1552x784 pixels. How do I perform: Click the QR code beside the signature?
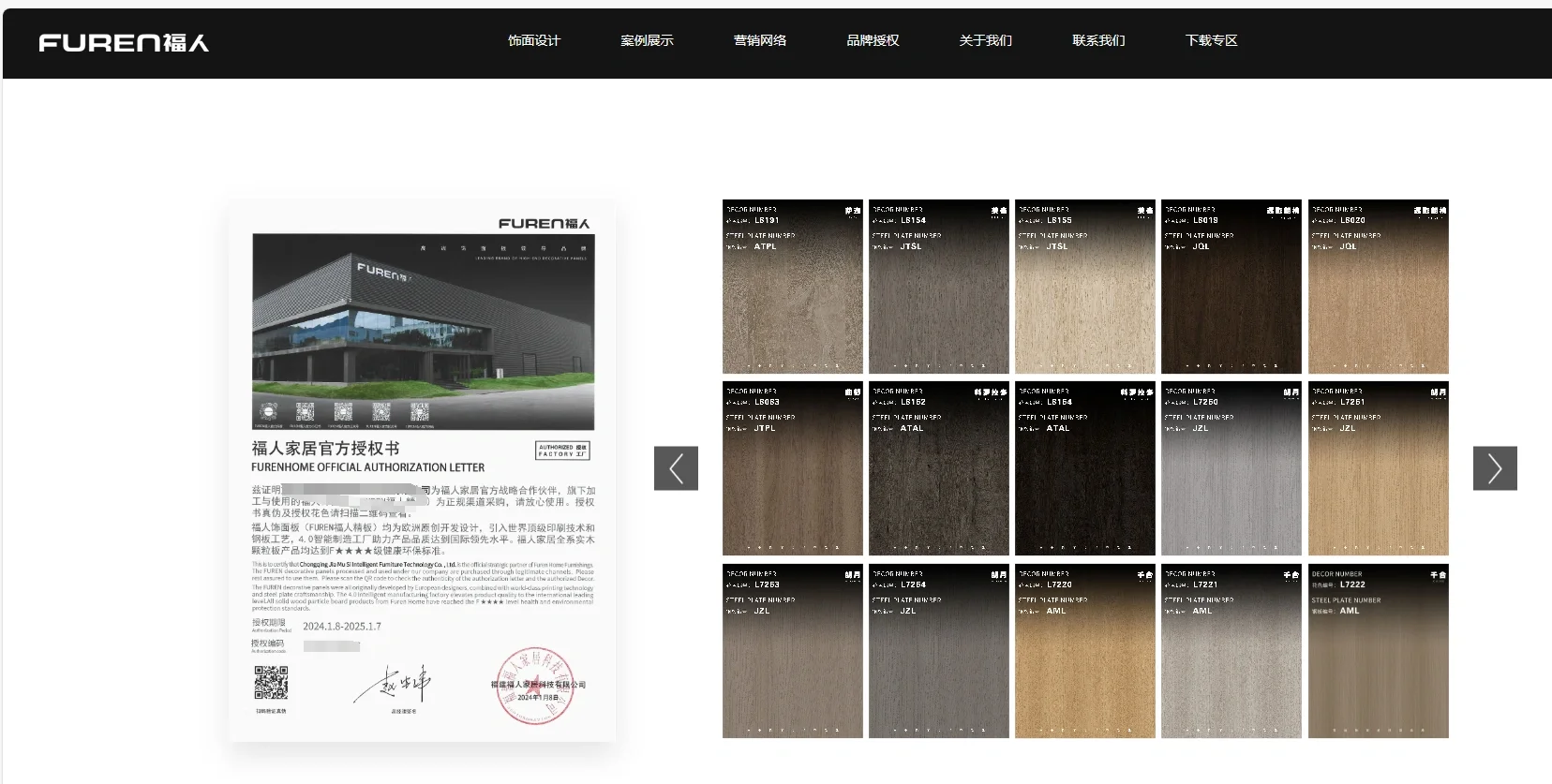pyautogui.click(x=272, y=684)
